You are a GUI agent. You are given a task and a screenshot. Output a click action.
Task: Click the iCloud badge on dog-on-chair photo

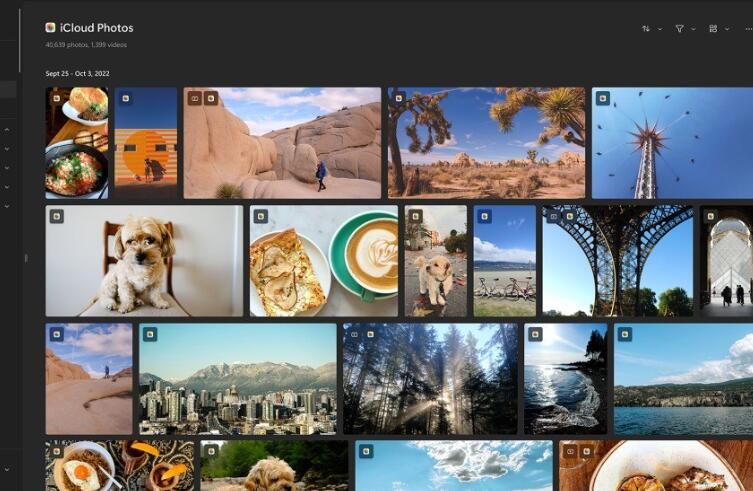coord(57,217)
